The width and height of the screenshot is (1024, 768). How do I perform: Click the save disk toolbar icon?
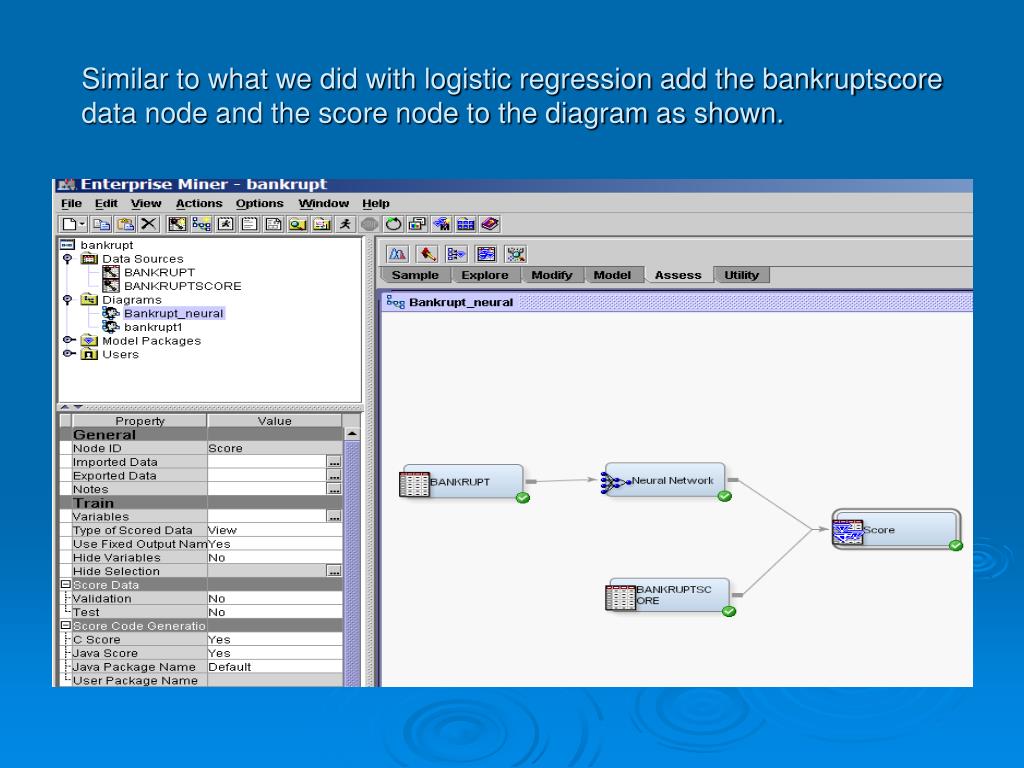[x=274, y=224]
